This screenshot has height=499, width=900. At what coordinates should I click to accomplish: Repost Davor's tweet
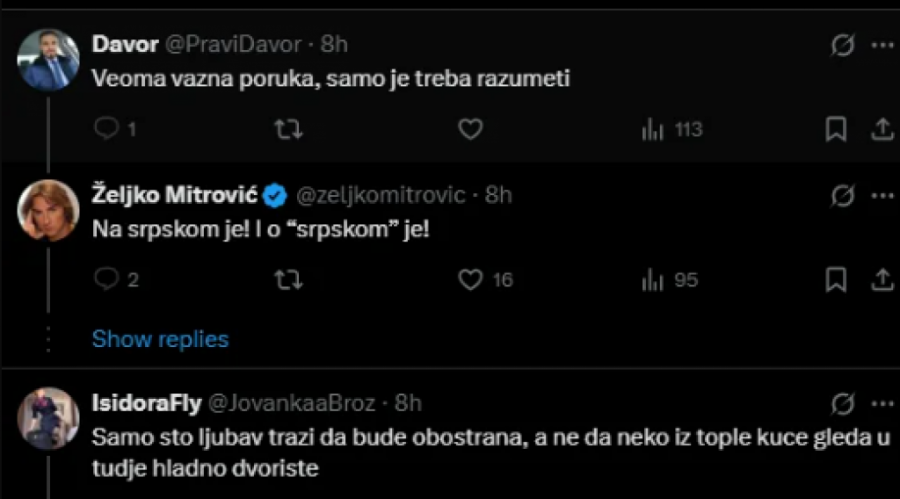288,129
